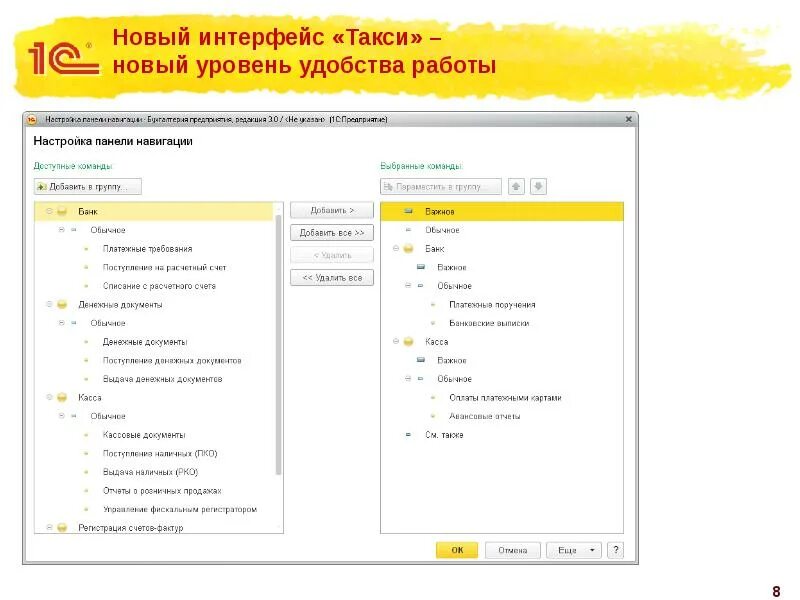
Task: Click Банк folder icon in selected commands
Action: 408,248
